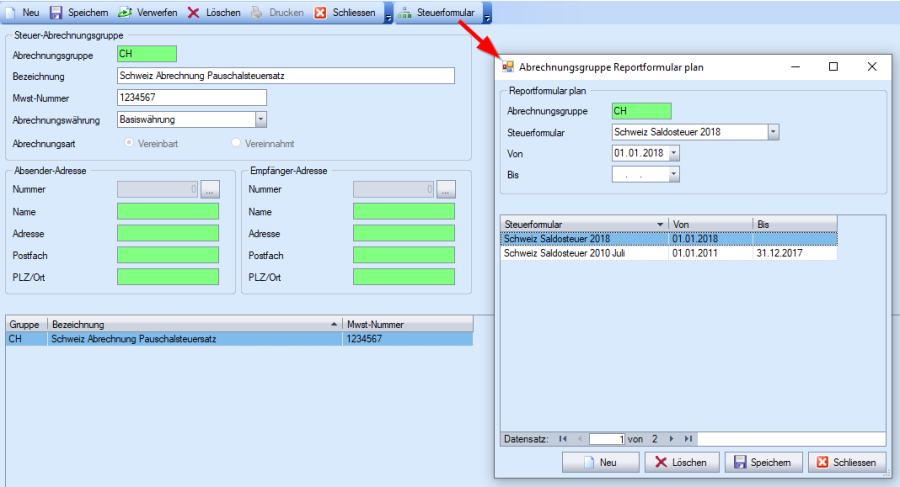900x487 pixels.
Task: Click cell 01.01.2011 in grid
Action: [711, 253]
